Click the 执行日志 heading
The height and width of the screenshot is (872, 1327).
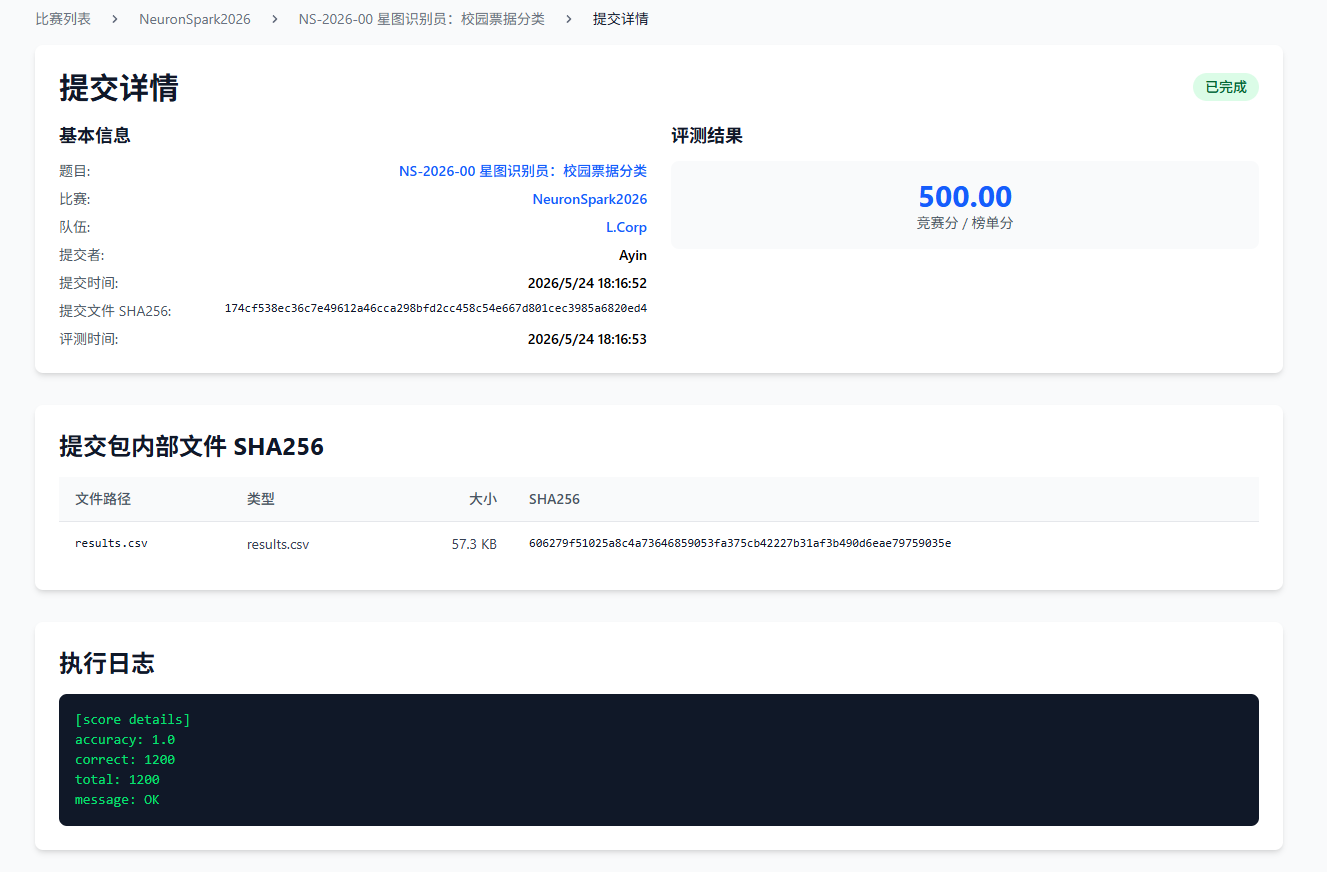[107, 663]
